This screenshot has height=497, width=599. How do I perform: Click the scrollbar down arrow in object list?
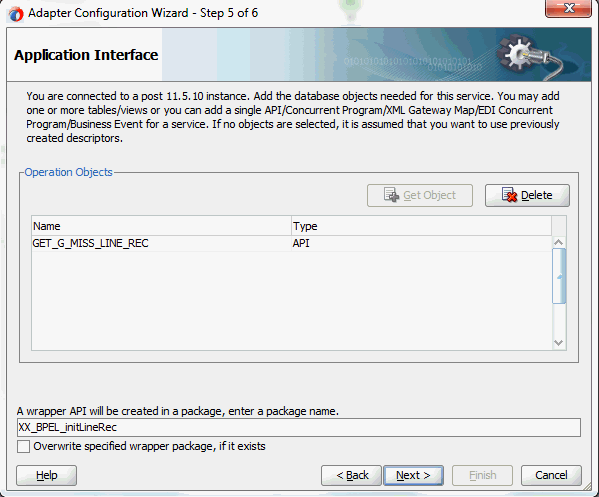coord(559,343)
